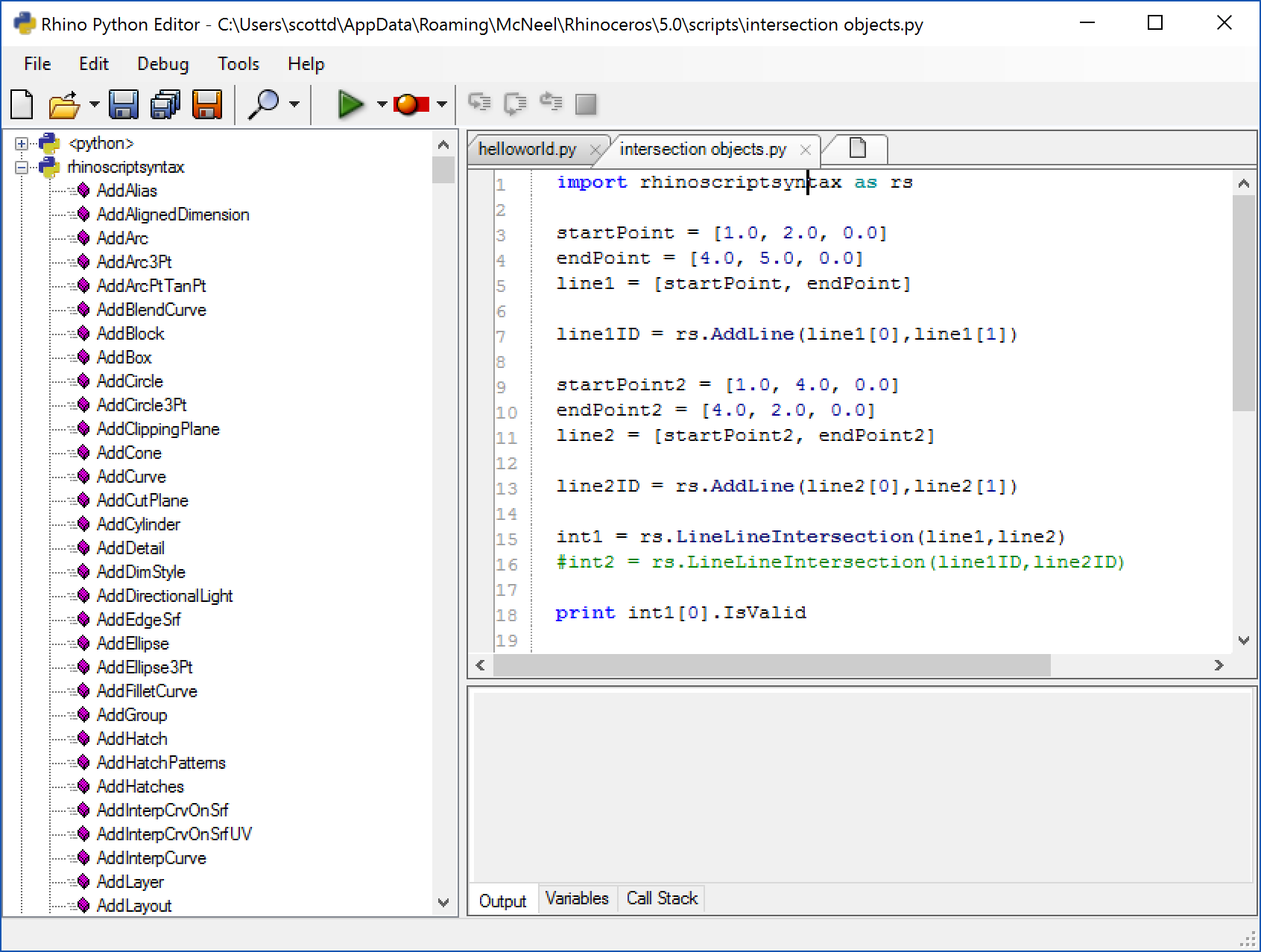This screenshot has height=952, width=1261.
Task: Select AddCircle in the function tree
Action: click(130, 381)
